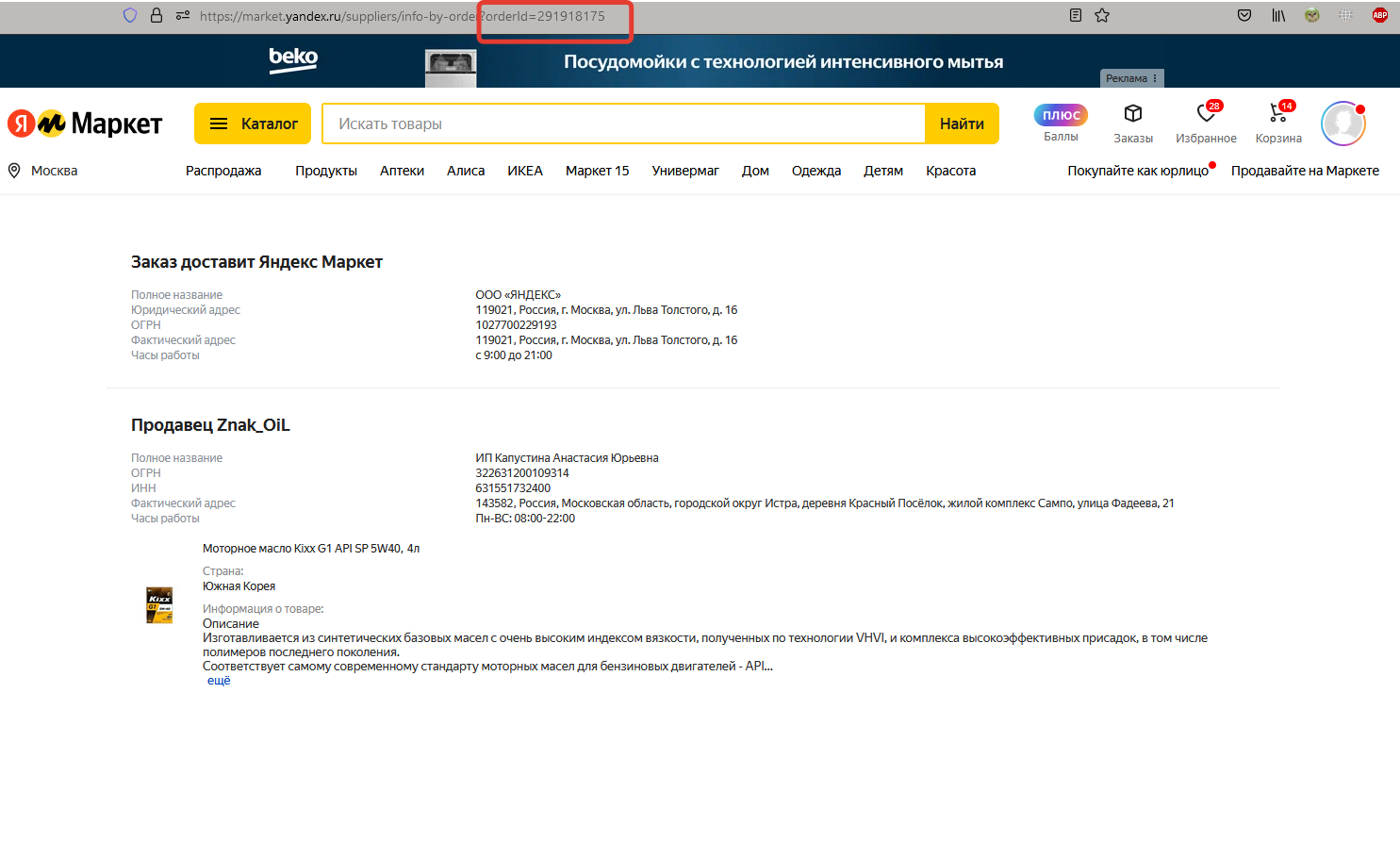1400x841 pixels.
Task: Open Firefox library icon
Action: click(1278, 15)
